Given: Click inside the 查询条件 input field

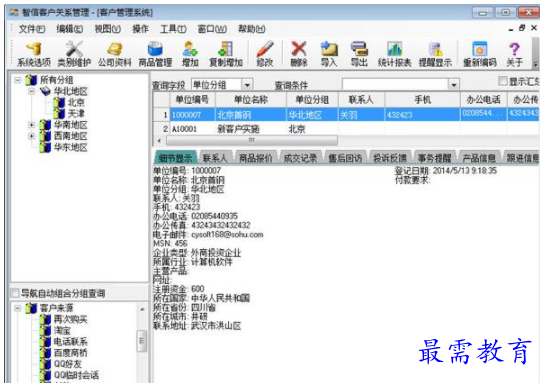Looking at the screenshot, I should coord(395,84).
